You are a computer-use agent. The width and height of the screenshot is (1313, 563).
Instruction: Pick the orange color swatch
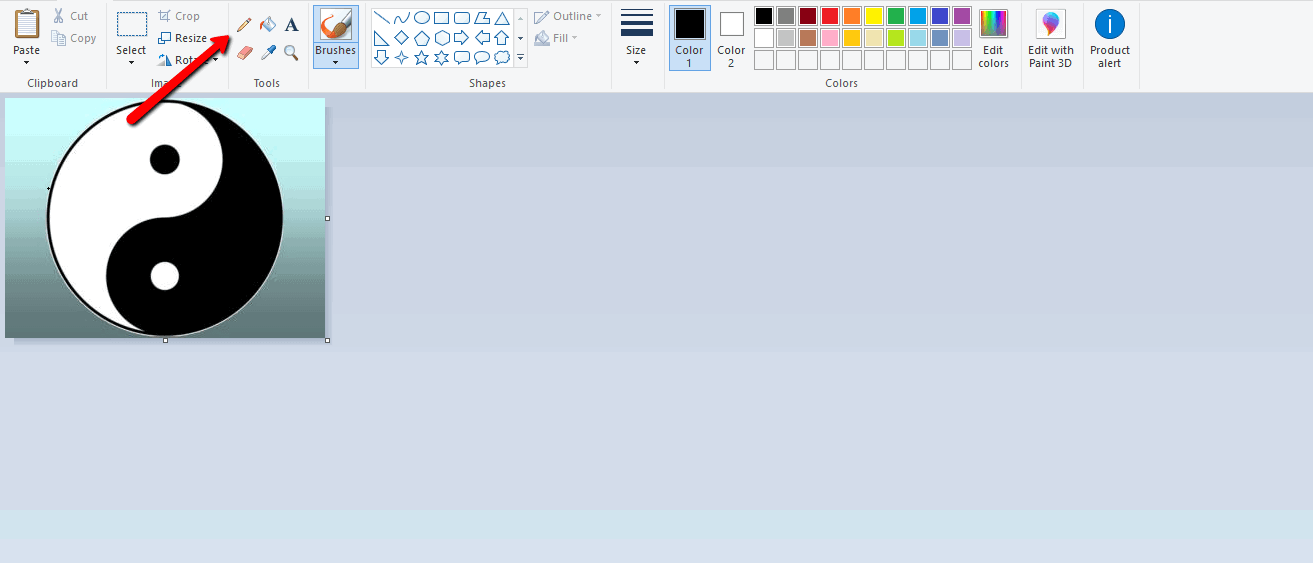pyautogui.click(x=852, y=16)
